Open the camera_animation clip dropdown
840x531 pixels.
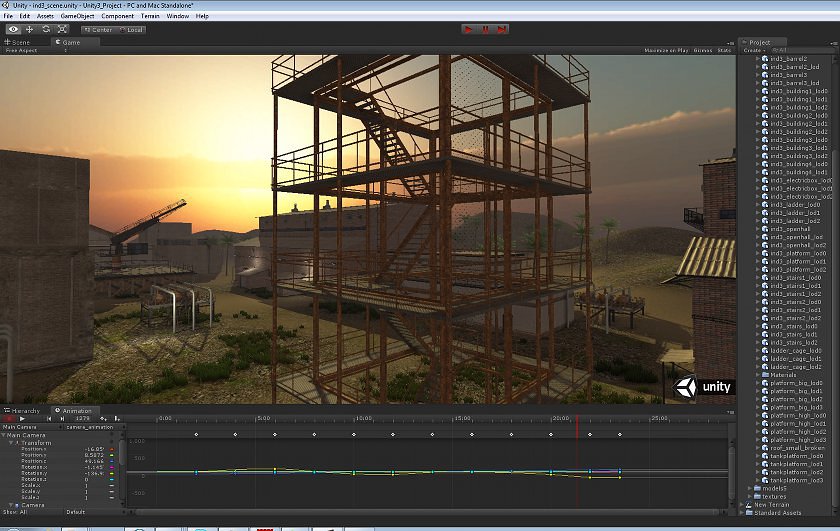[94, 427]
